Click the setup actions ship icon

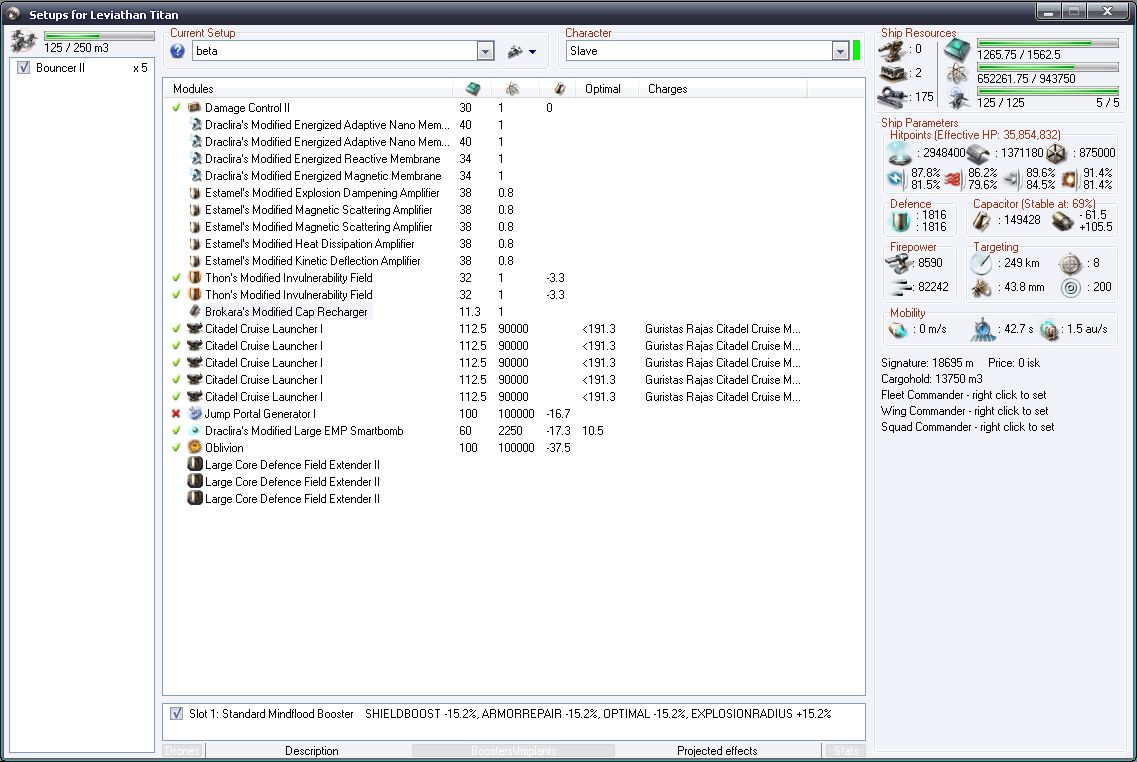pyautogui.click(x=515, y=51)
